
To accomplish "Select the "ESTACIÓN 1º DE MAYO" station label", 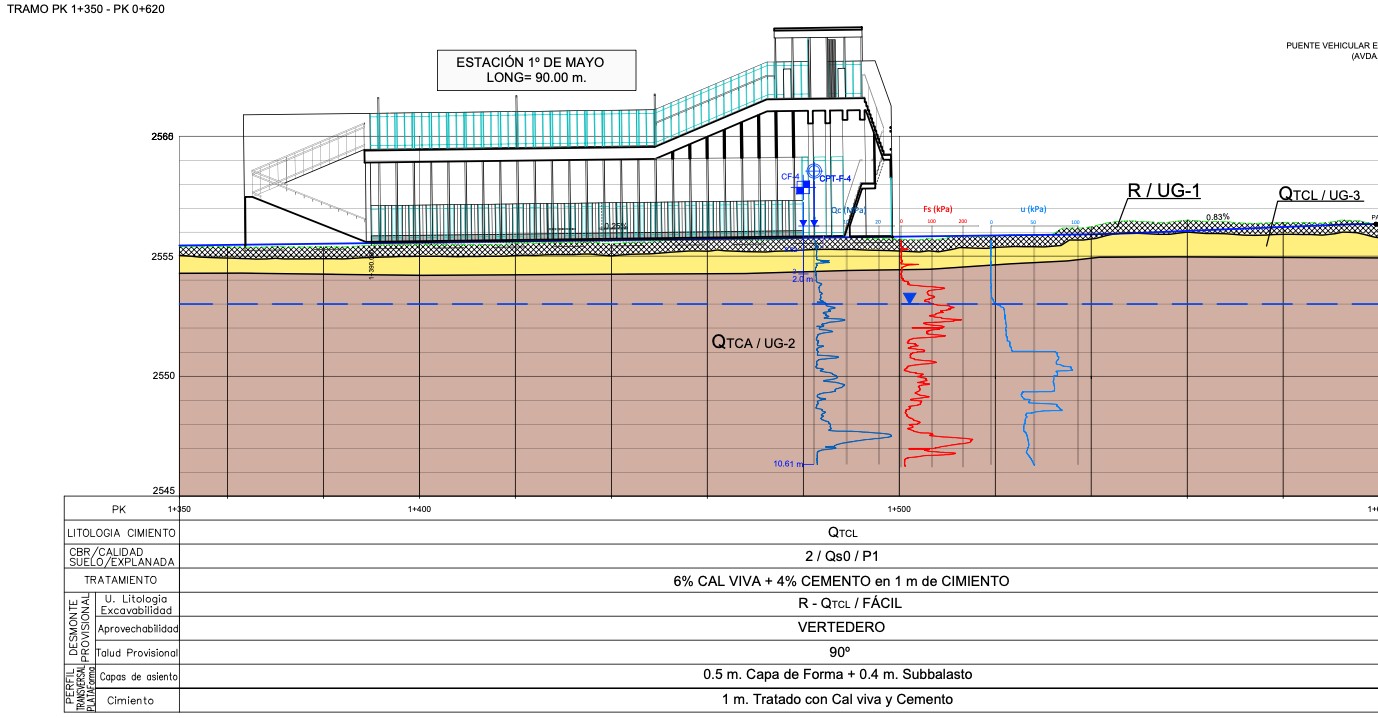I will [x=530, y=62].
